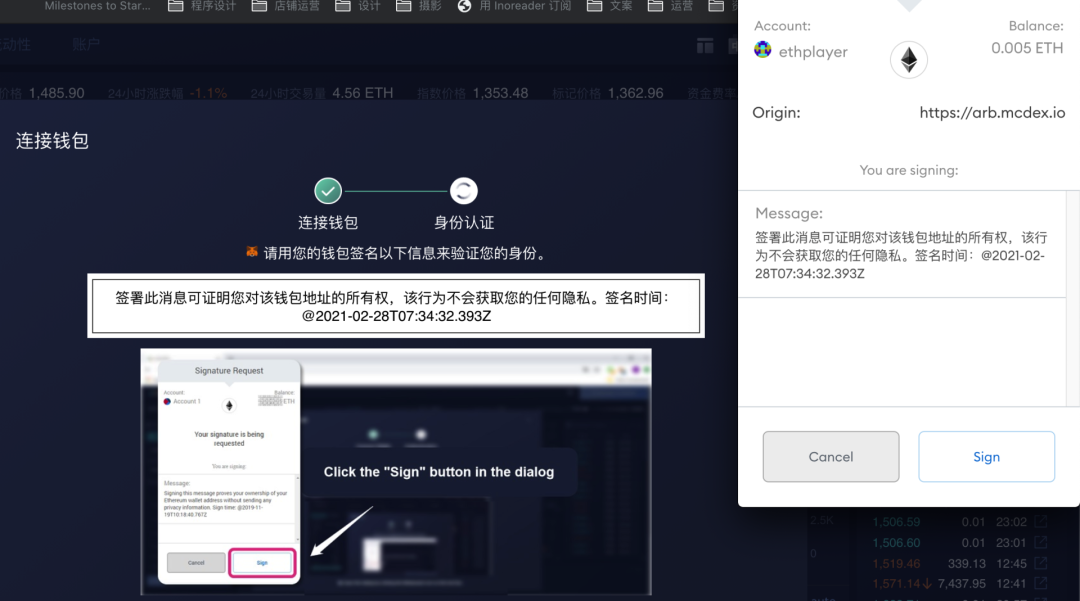1080x601 pixels.
Task: Click the green checkmark connect-wallet step
Action: (328, 190)
